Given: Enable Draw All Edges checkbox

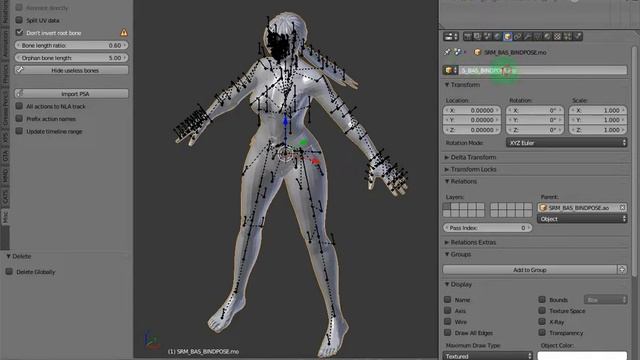Looking at the screenshot, I should (x=448, y=333).
